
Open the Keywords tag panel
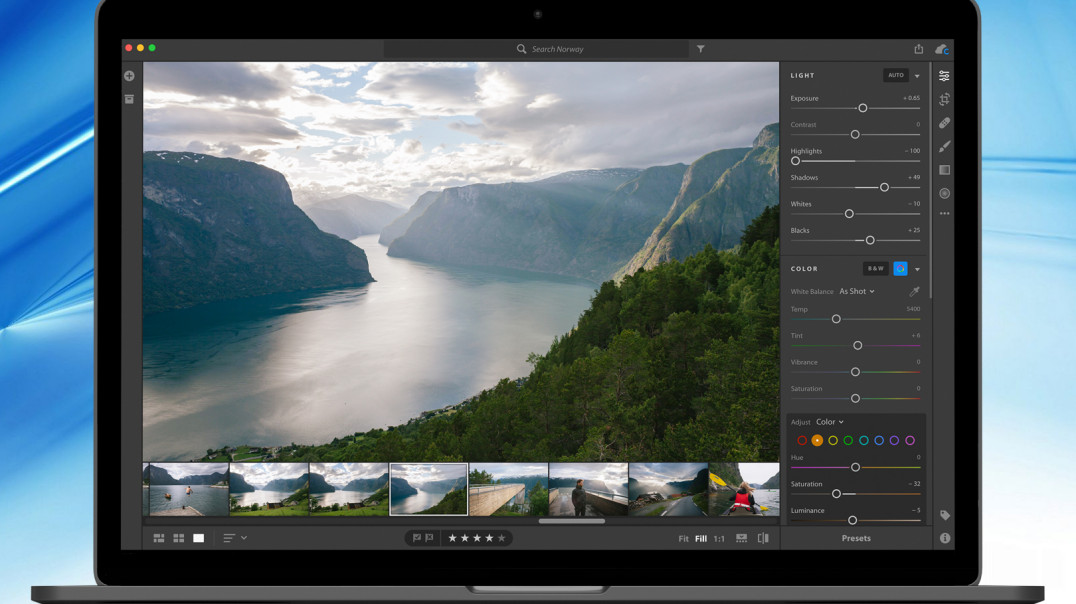pos(944,515)
